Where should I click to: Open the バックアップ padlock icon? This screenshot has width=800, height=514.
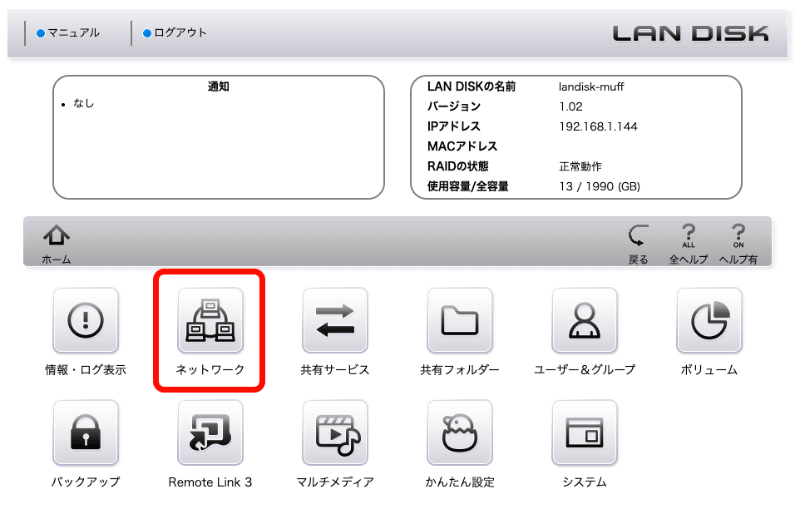(x=86, y=433)
